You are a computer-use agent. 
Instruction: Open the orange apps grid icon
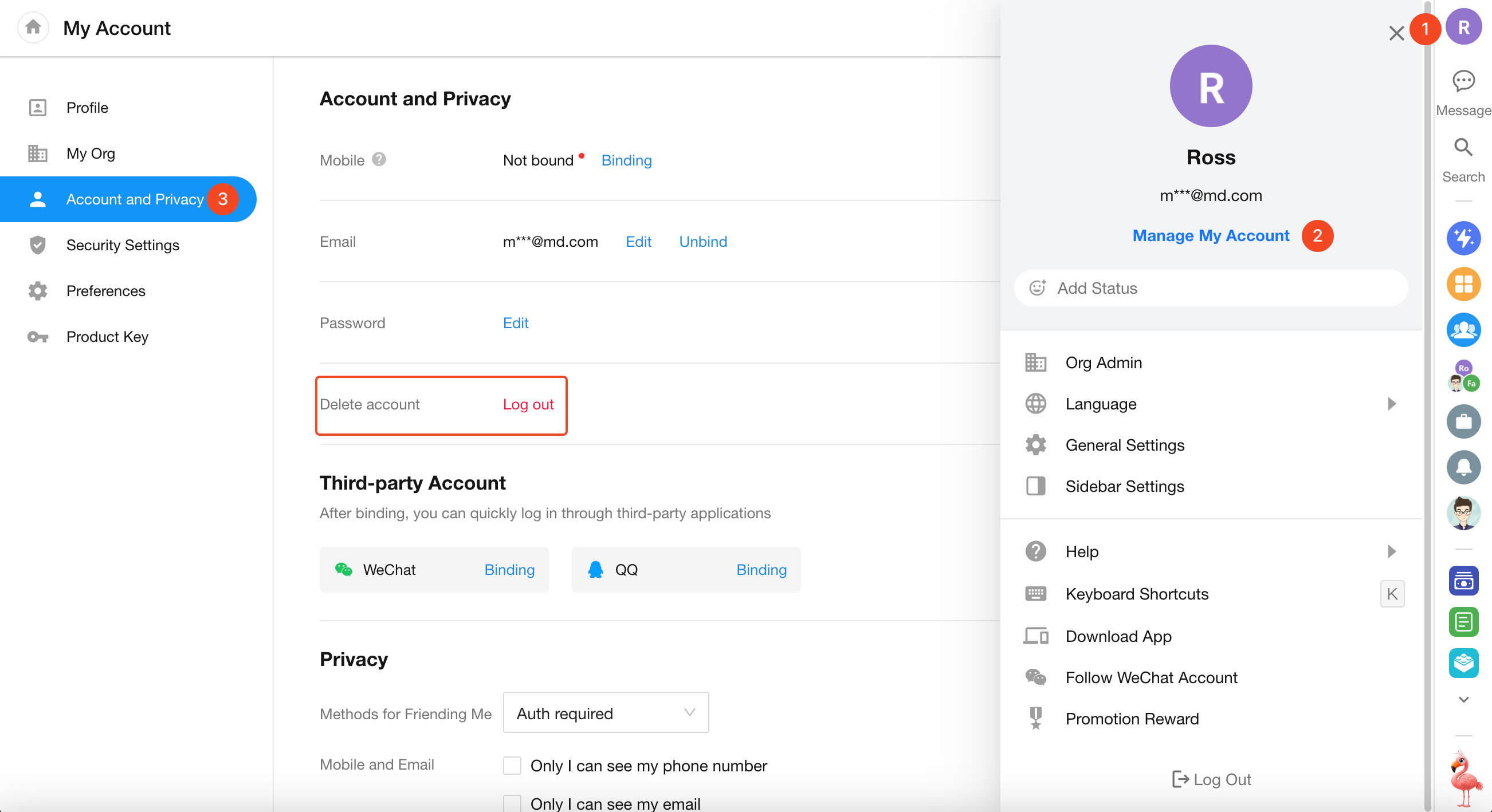1463,284
